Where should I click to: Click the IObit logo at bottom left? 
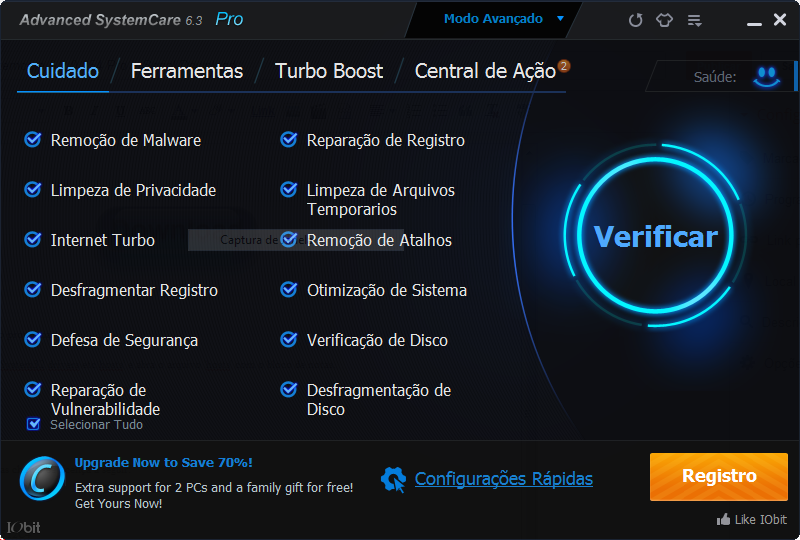point(23,527)
